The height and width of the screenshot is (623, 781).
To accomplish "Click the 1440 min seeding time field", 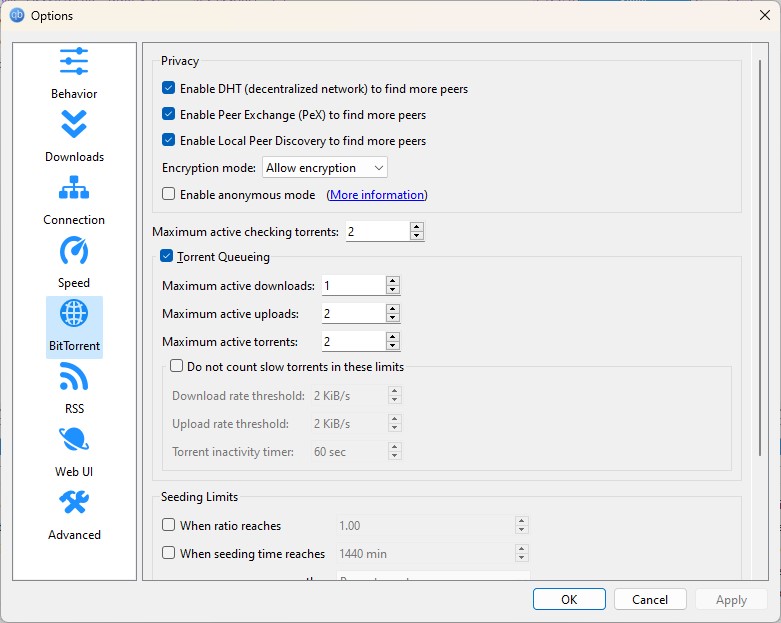I will [426, 553].
